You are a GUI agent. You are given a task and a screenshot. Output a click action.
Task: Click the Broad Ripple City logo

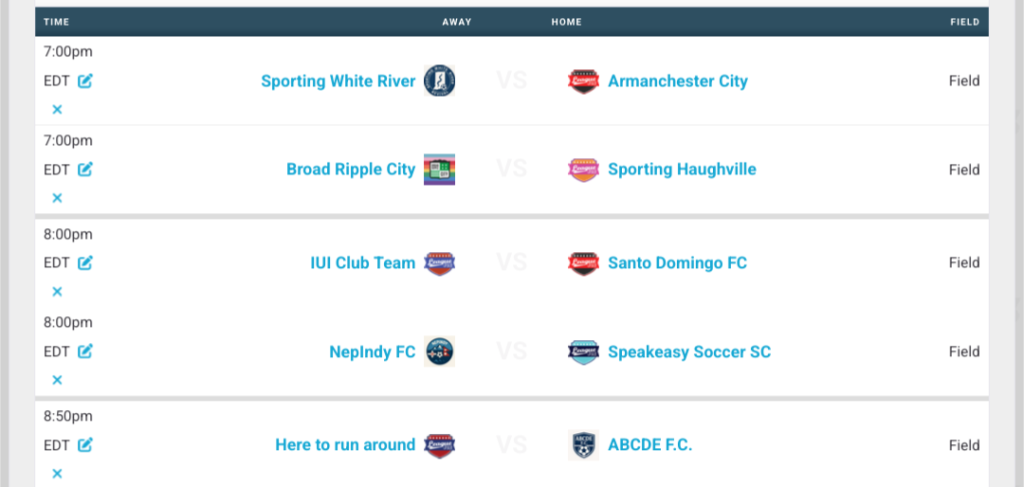click(x=440, y=170)
